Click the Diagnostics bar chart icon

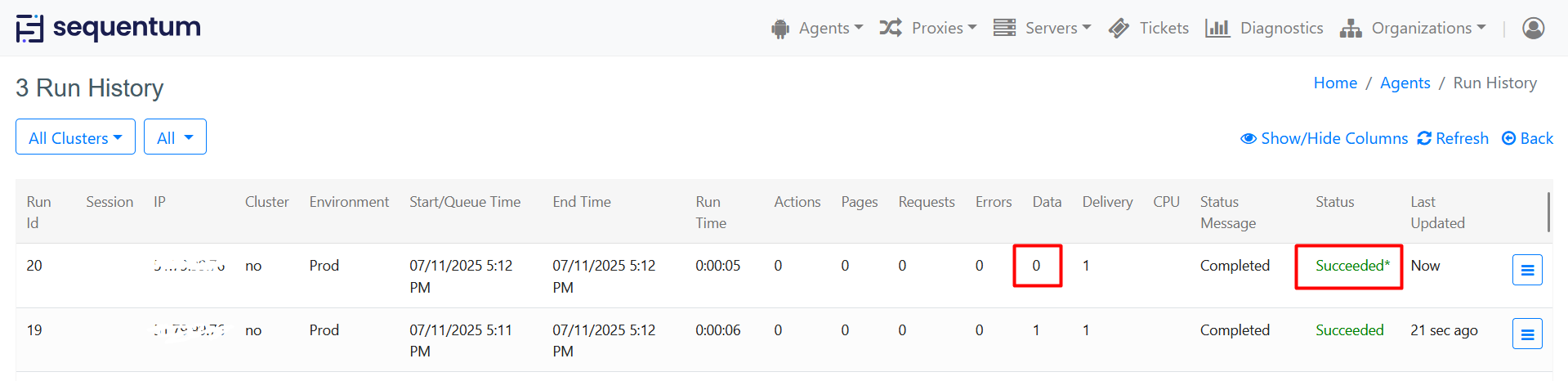pyautogui.click(x=1217, y=28)
